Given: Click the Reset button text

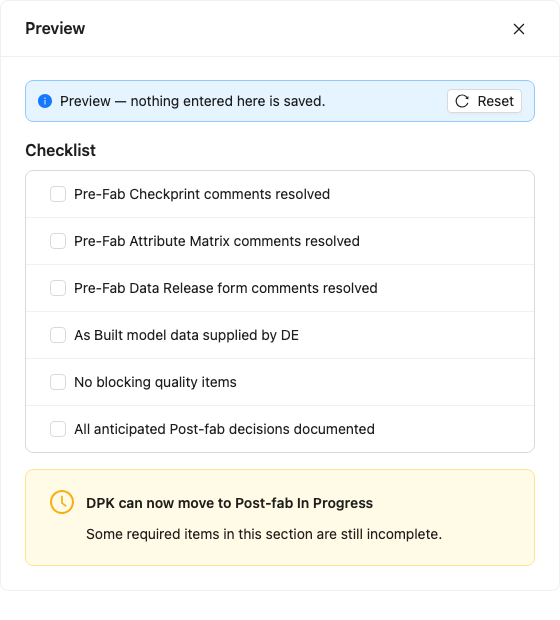Looking at the screenshot, I should [x=496, y=101].
